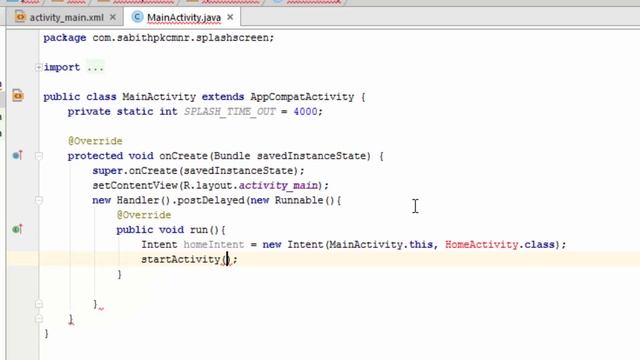Click the related XML file gutter icon beside class declaration
Screen dimensions: 640x360
[18, 96]
